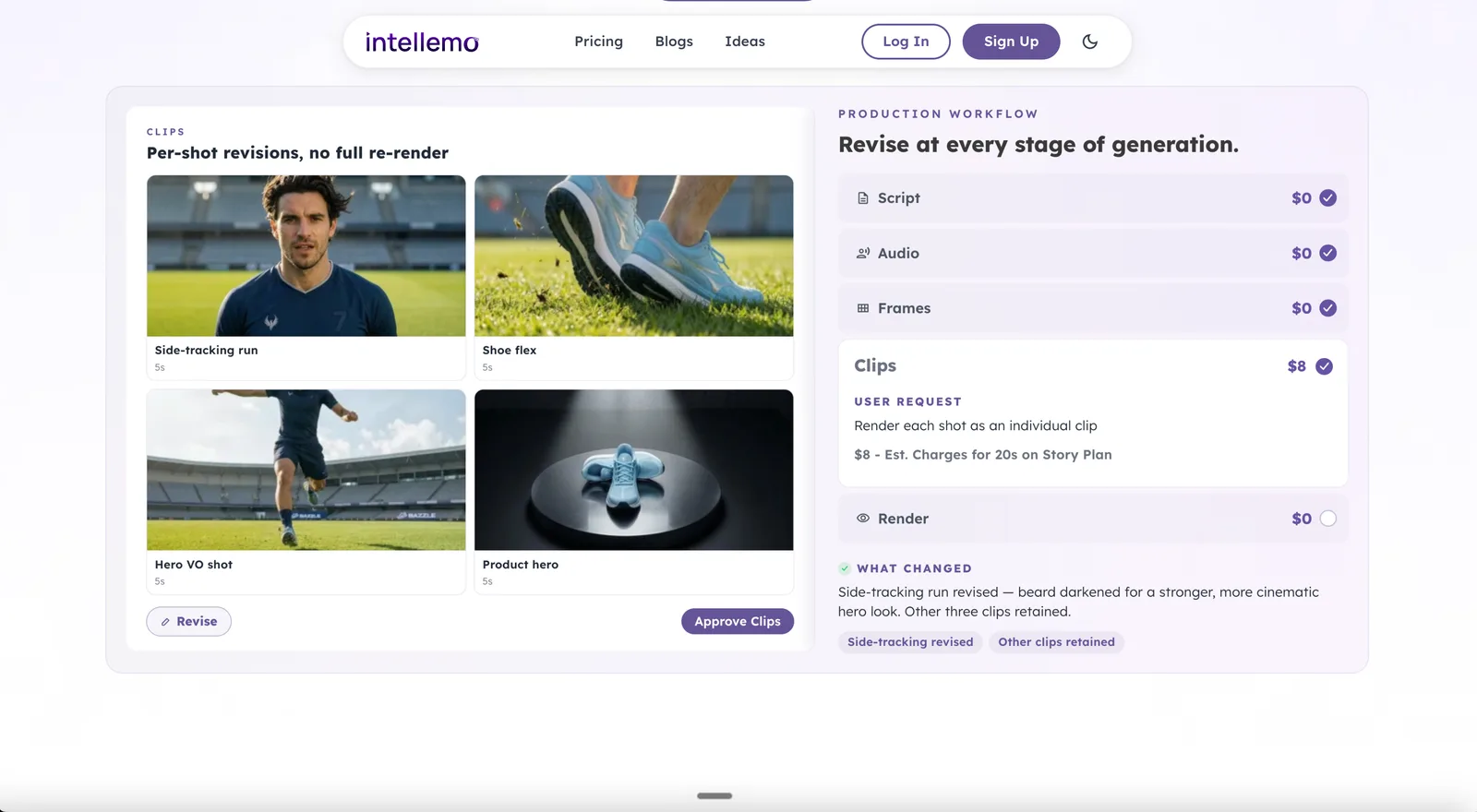This screenshot has height=812, width=1477.
Task: Click 'Render each shot as an individual clip'
Action: pos(976,425)
